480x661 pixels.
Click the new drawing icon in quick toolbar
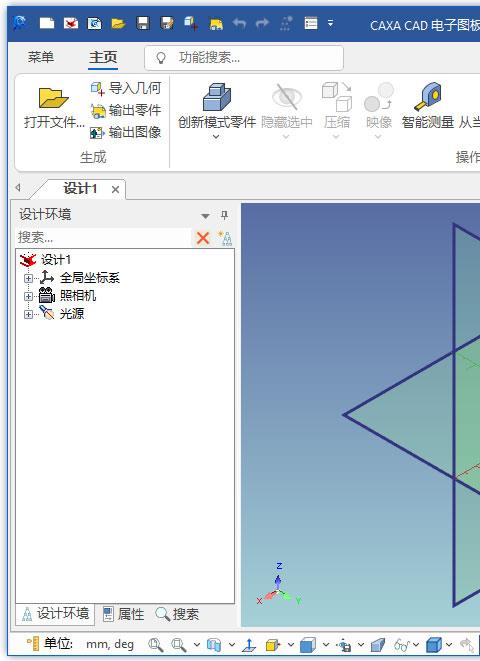pyautogui.click(x=94, y=23)
